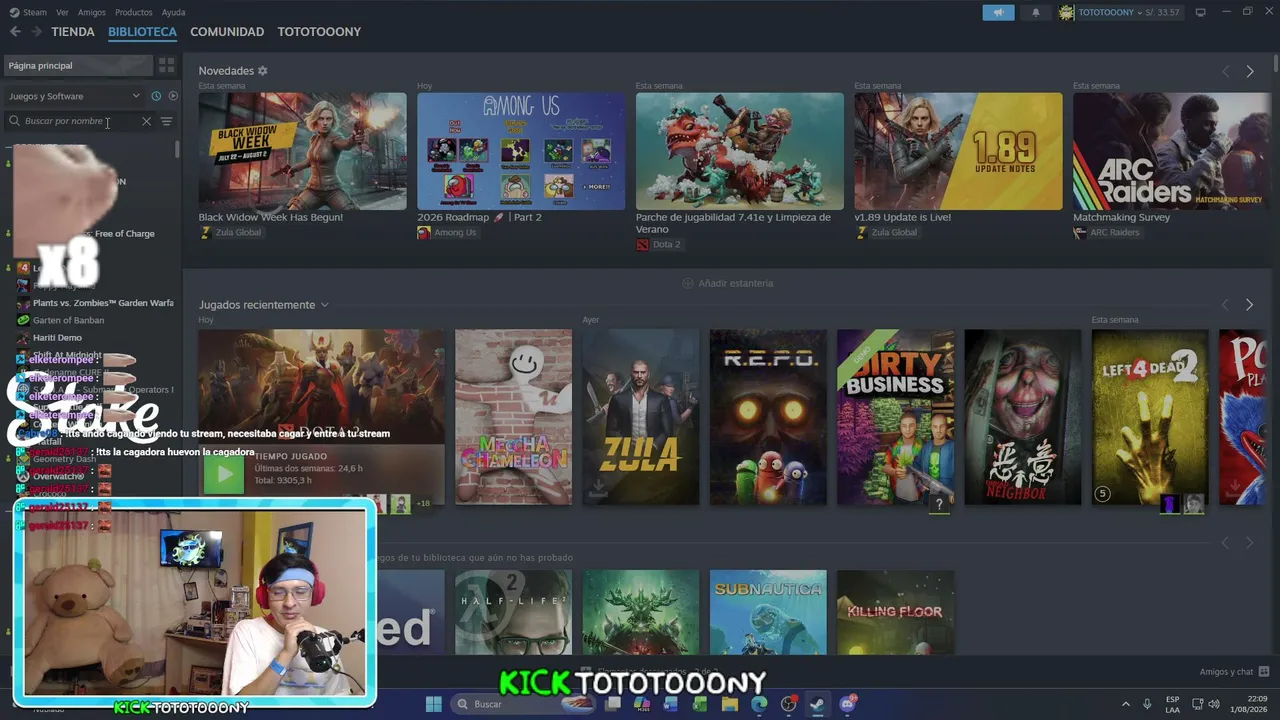Open Novedades settings gear
Viewport: 1280px width, 720px height.
(263, 71)
